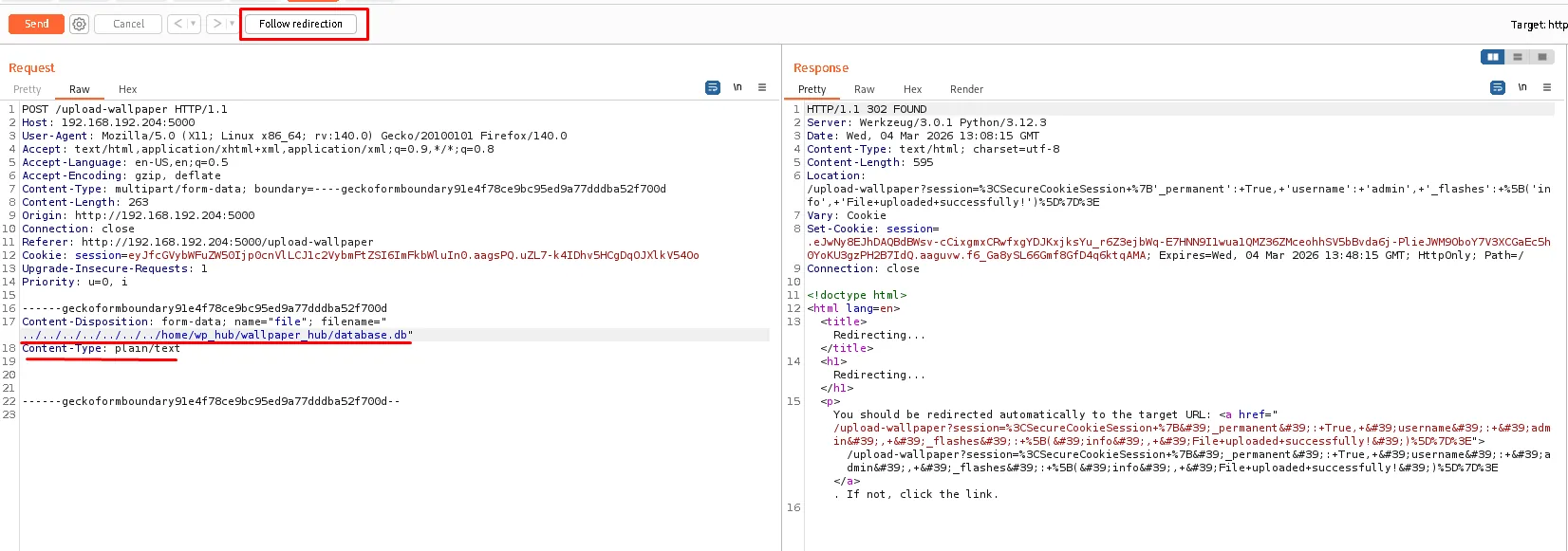Toggle non-printable \n characters in Response panel
Screen dimensions: 1568x551
coord(1522,87)
